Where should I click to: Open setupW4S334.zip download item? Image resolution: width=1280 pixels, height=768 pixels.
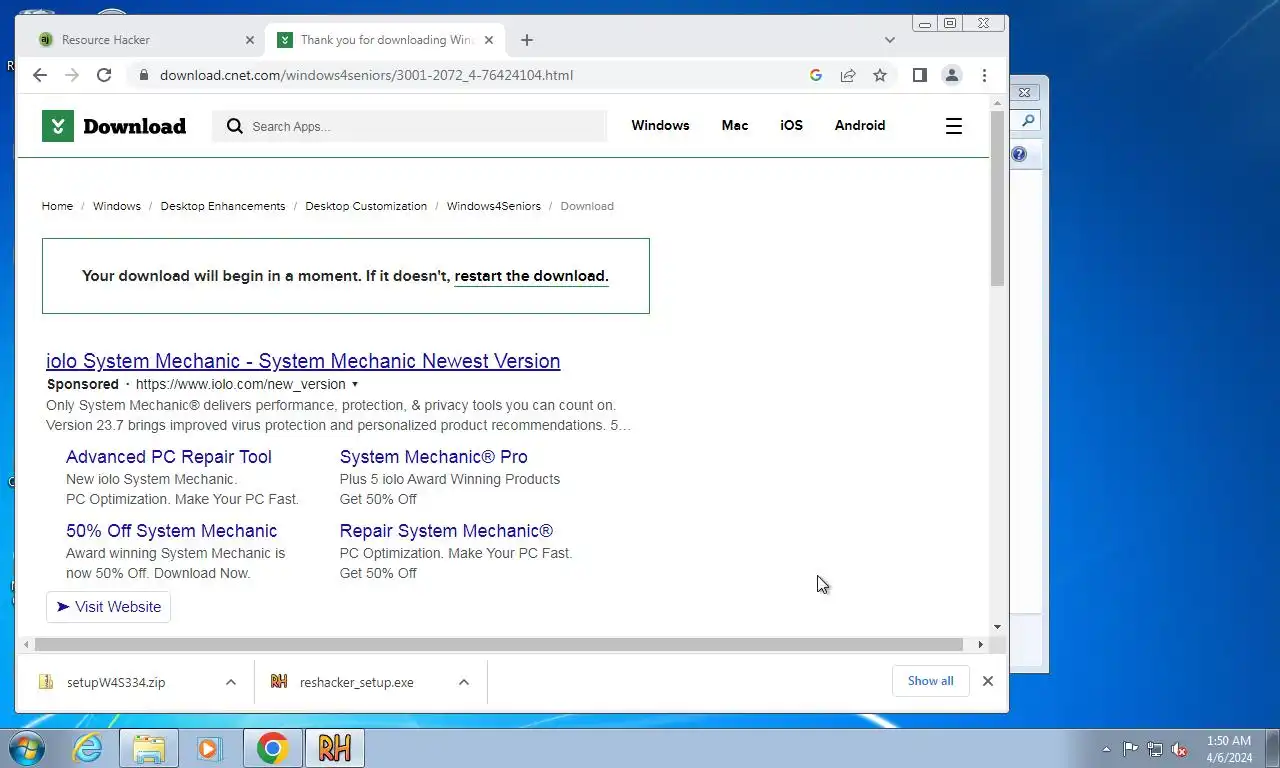point(116,682)
